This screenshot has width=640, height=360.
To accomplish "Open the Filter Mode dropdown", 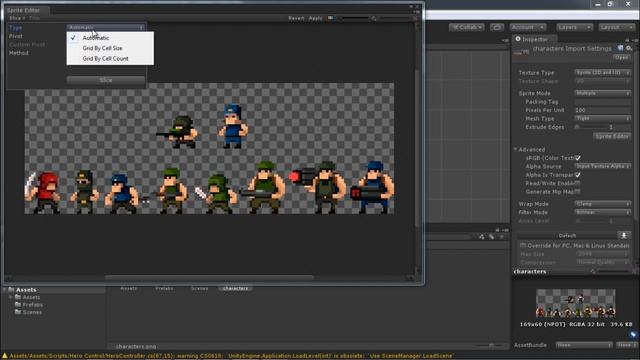I will click(602, 212).
